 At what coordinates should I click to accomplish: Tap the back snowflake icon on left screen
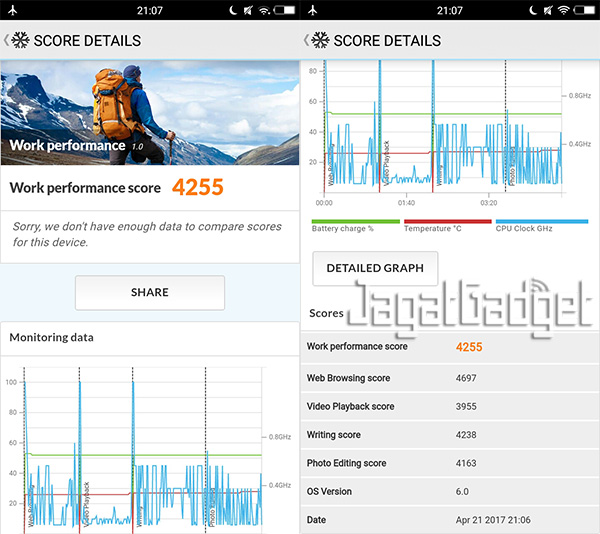click(18, 41)
